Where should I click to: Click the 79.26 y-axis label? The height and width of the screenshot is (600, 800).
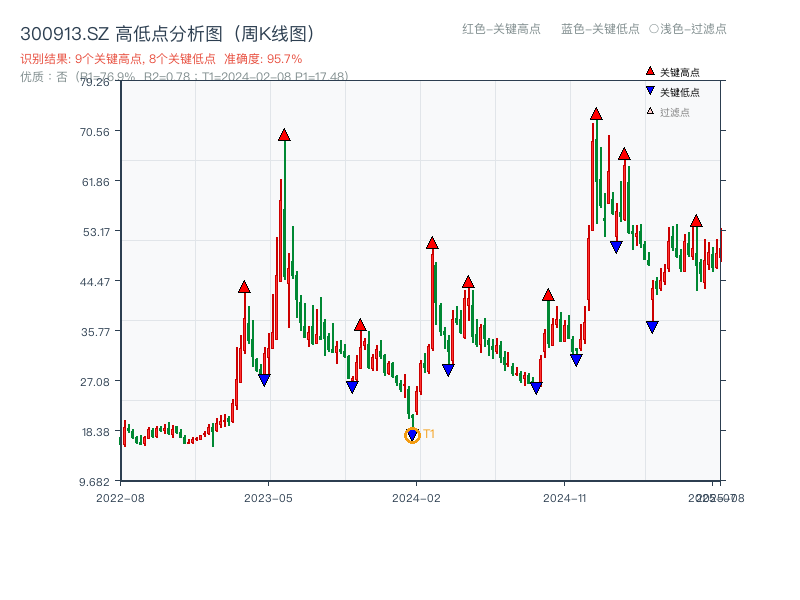point(95,84)
